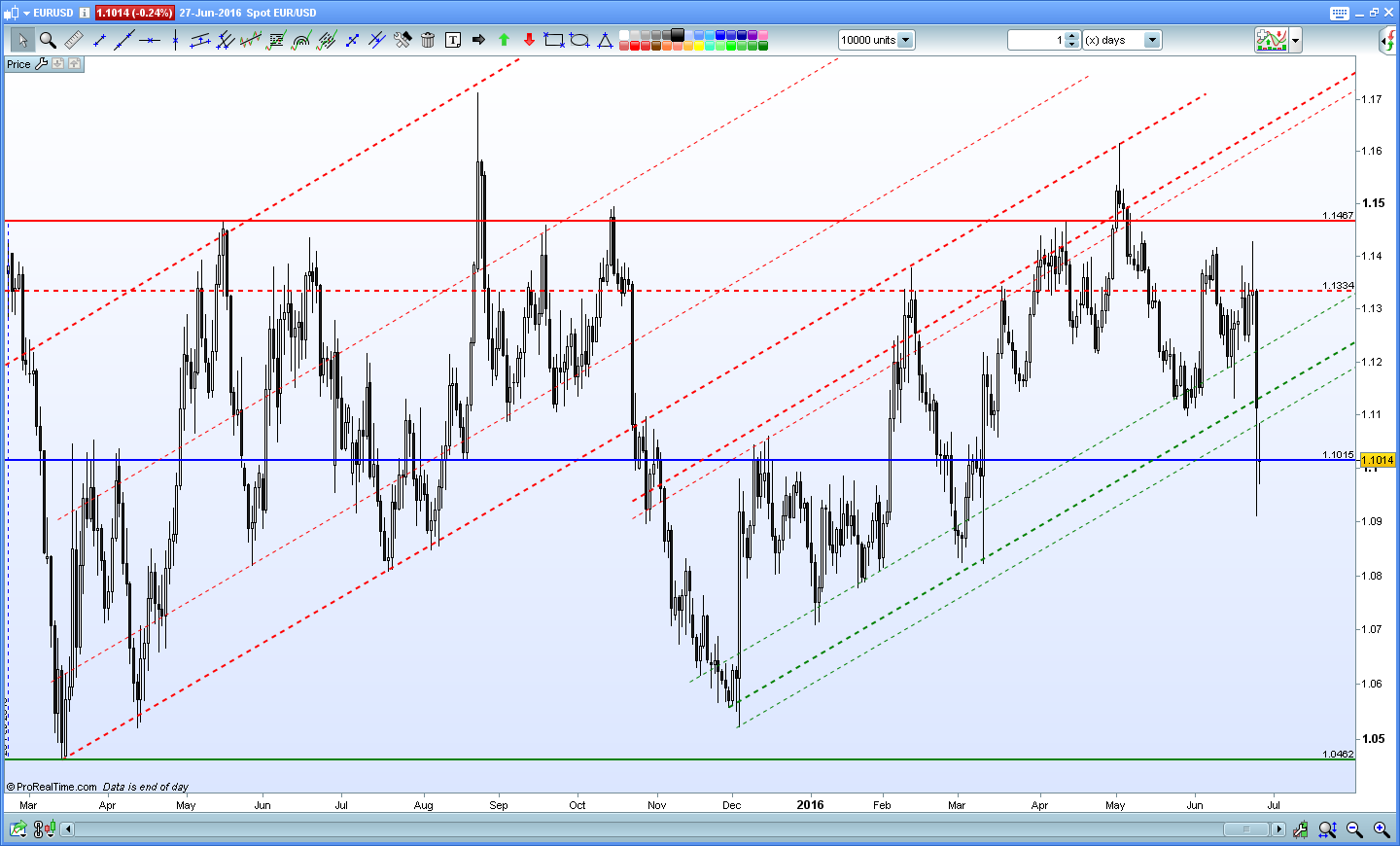Expand the side panel tab at right edge

pyautogui.click(x=1388, y=40)
